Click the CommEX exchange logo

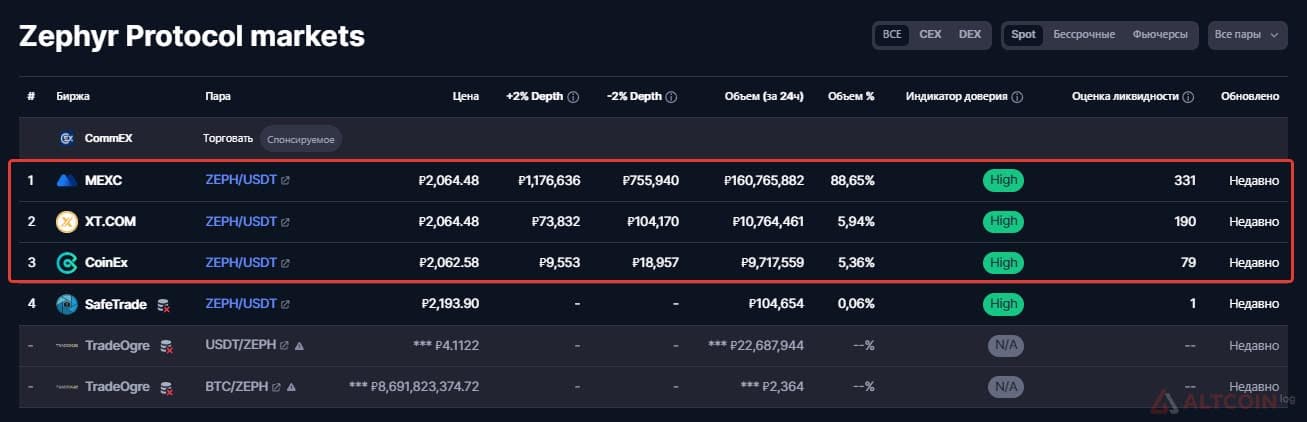point(67,138)
